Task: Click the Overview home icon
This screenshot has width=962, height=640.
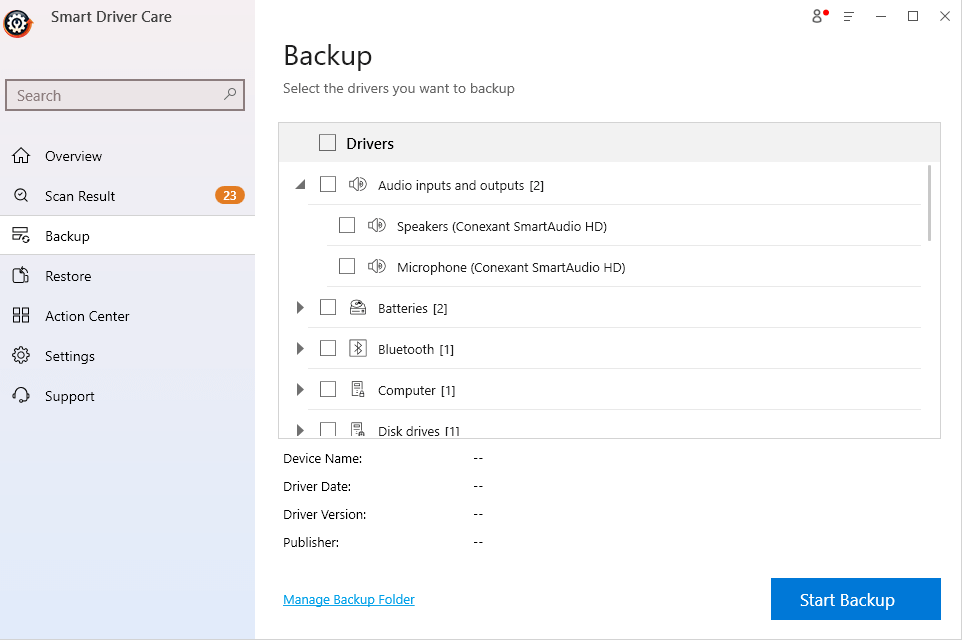Action: (x=21, y=156)
